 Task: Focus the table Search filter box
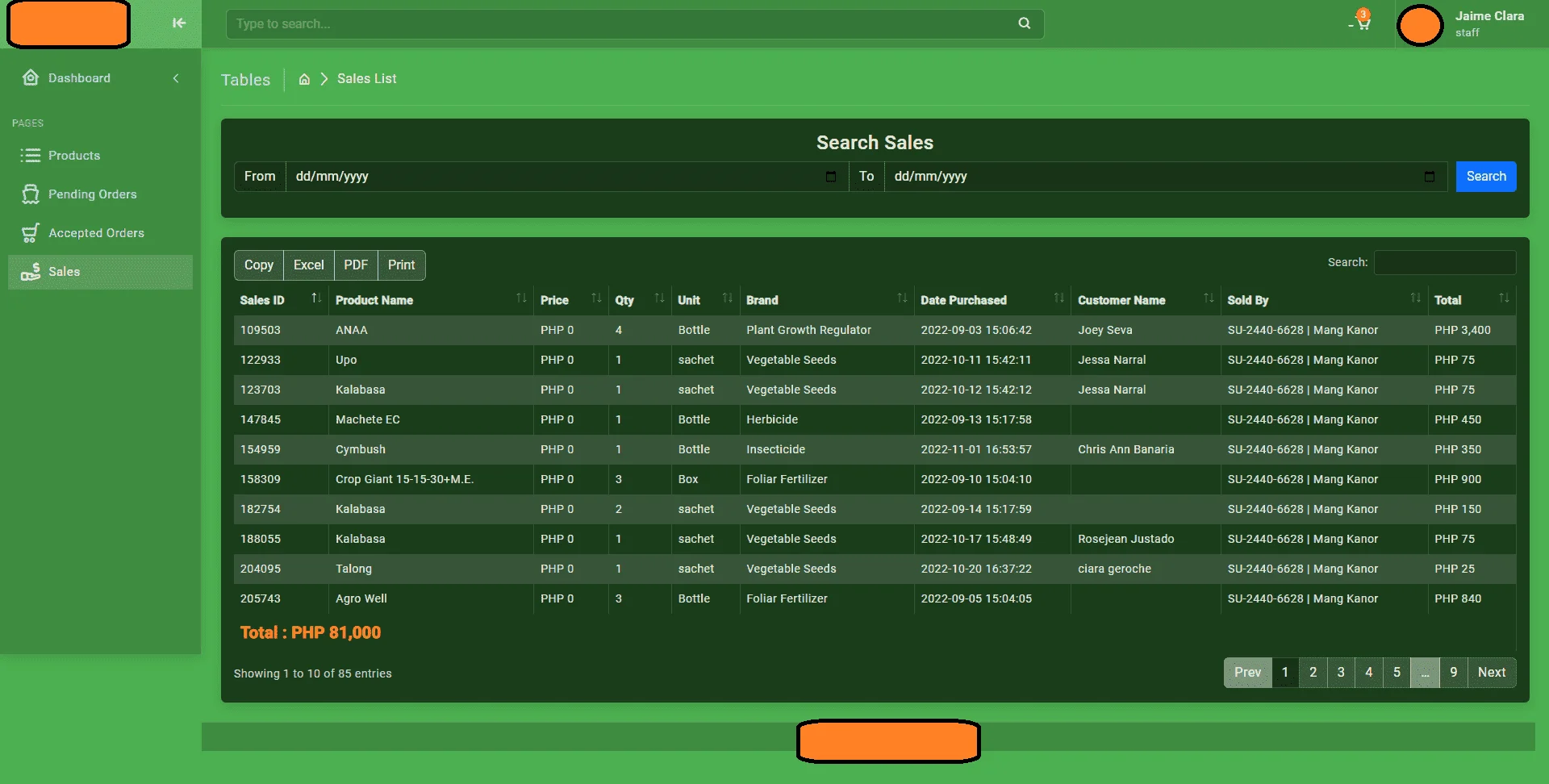(1445, 262)
